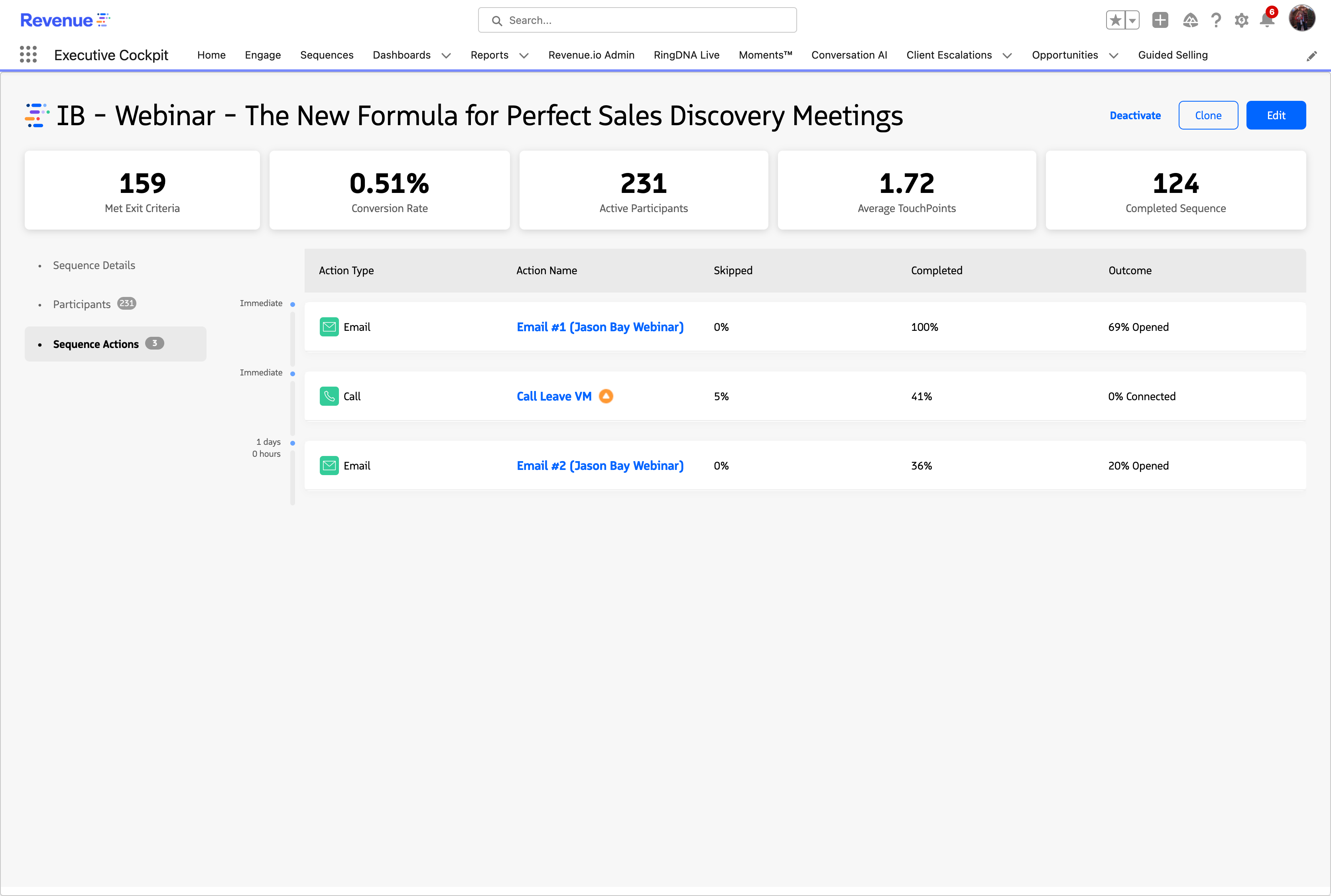1331x896 pixels.
Task: Expand the Dashboards menu chevron
Action: [446, 55]
